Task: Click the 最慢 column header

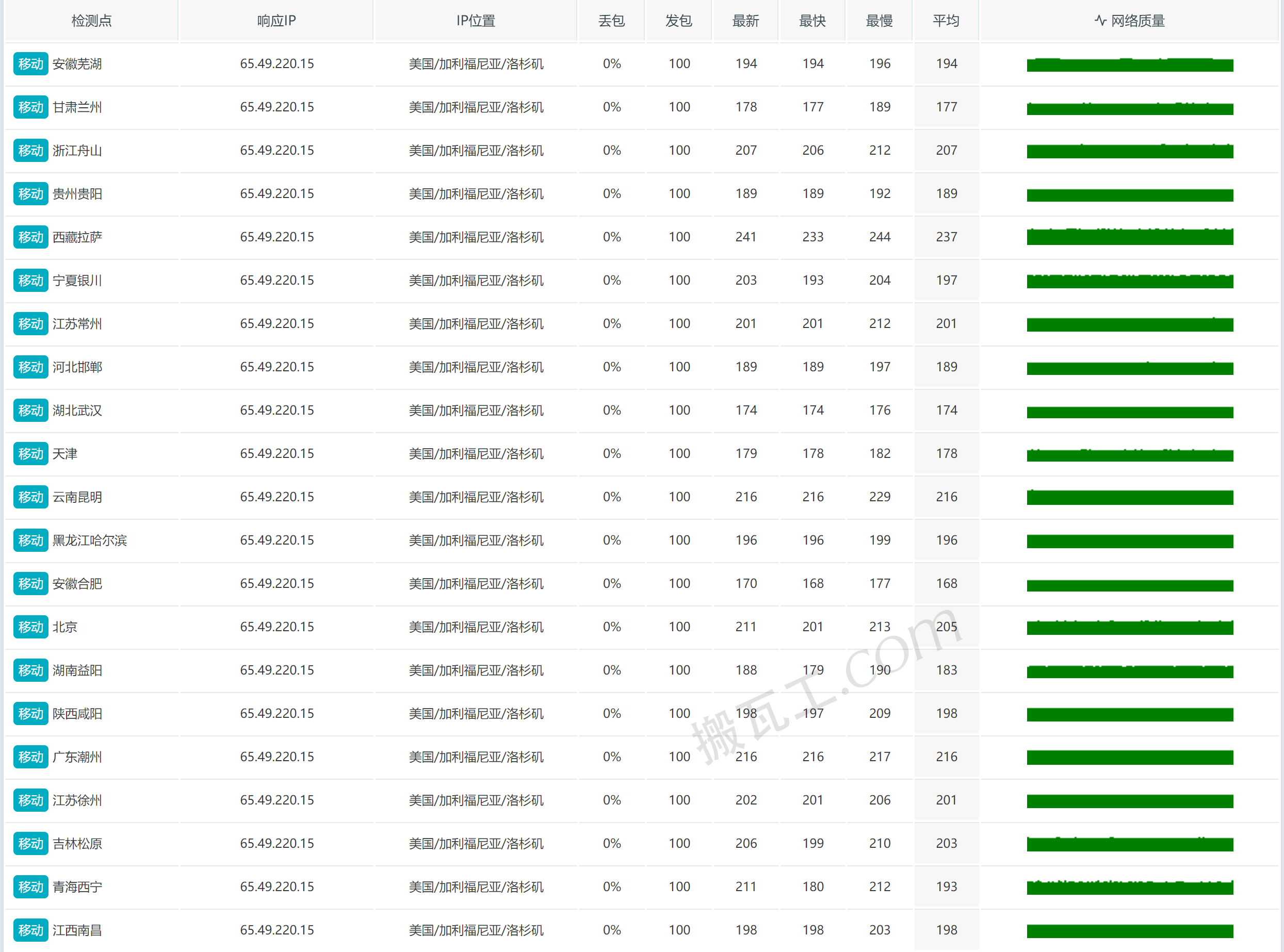Action: 880,21
